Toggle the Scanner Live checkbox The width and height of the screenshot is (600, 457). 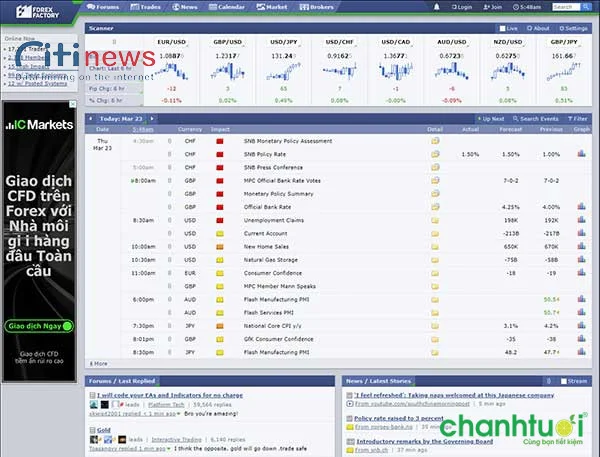(x=502, y=28)
